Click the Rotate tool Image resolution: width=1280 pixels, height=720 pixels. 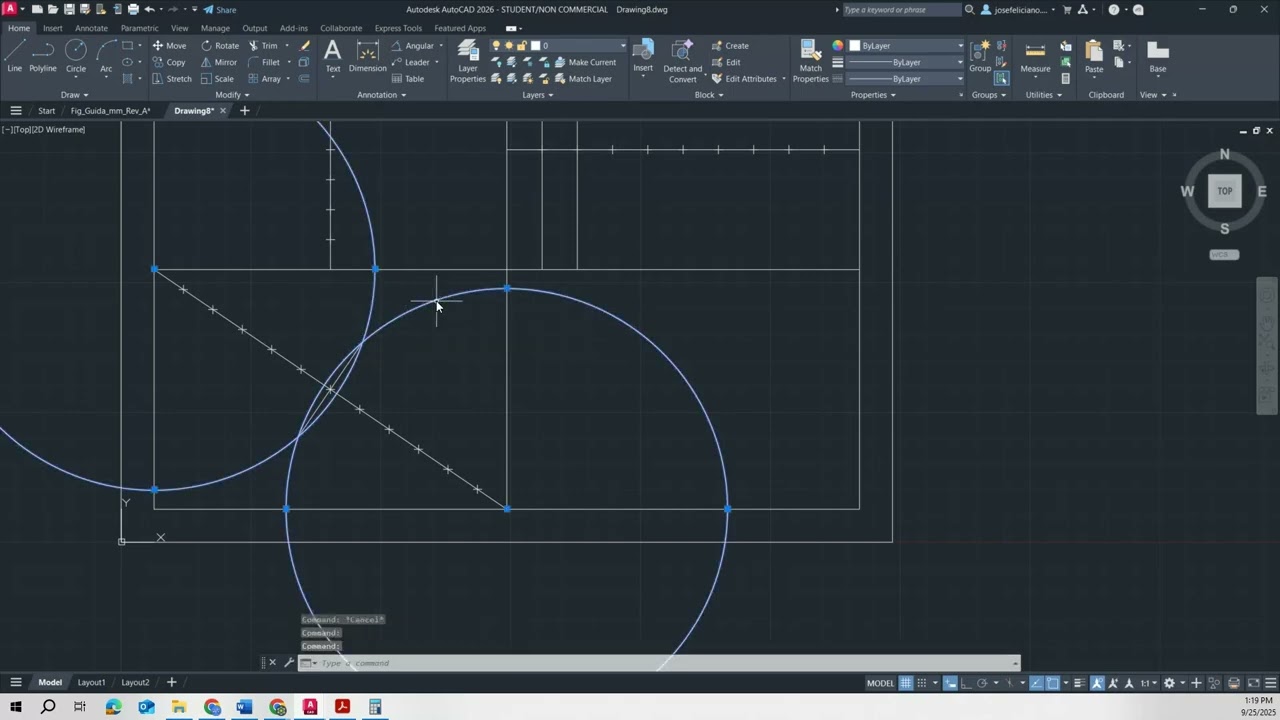click(x=220, y=46)
